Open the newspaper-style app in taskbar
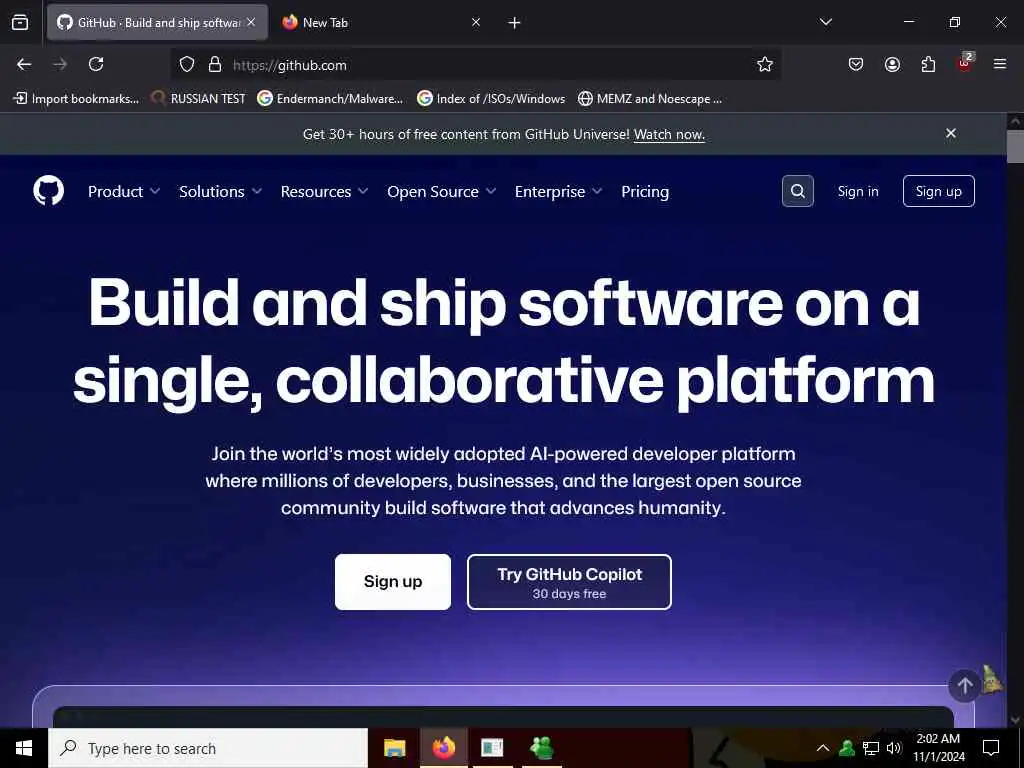The width and height of the screenshot is (1024, 768). click(x=492, y=748)
